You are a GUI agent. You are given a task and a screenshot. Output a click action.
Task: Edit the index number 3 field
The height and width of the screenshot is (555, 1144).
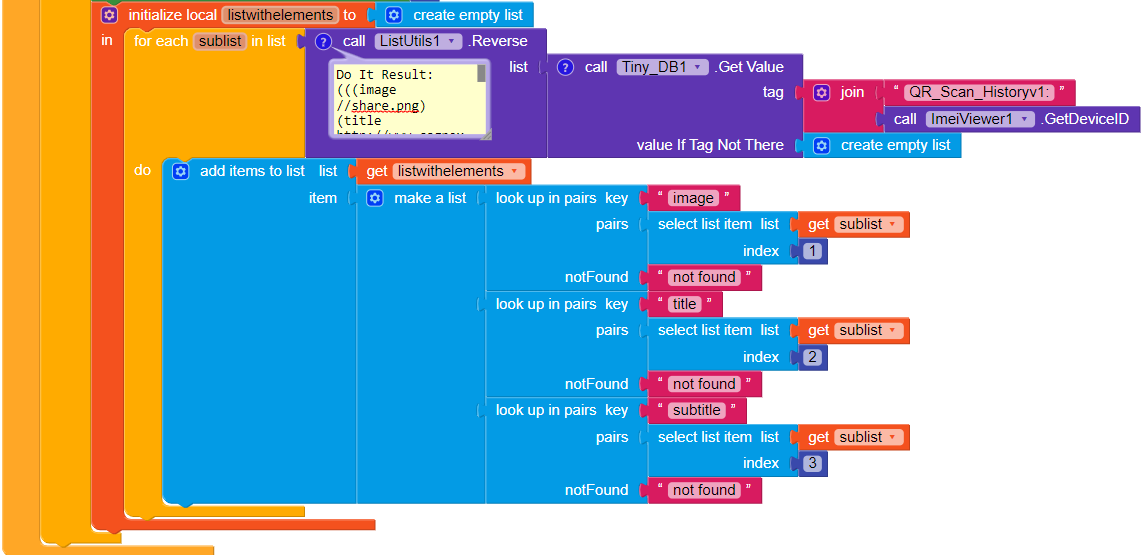point(813,463)
